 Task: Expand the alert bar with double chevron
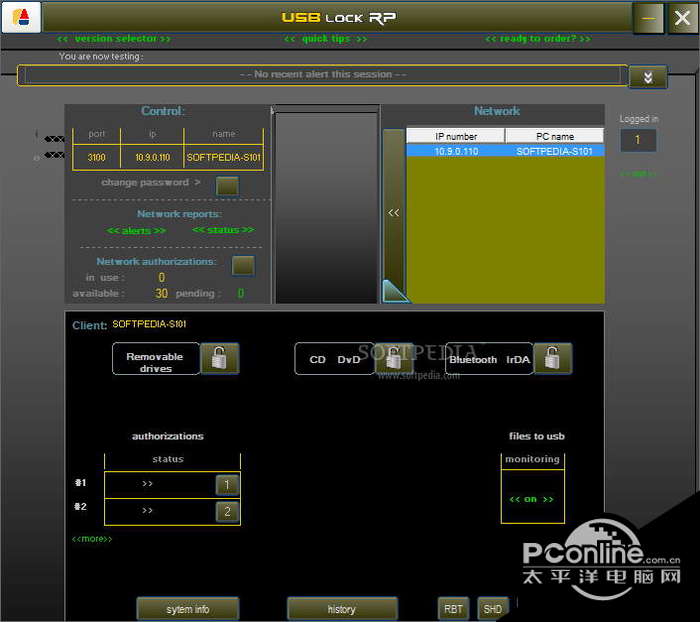648,77
